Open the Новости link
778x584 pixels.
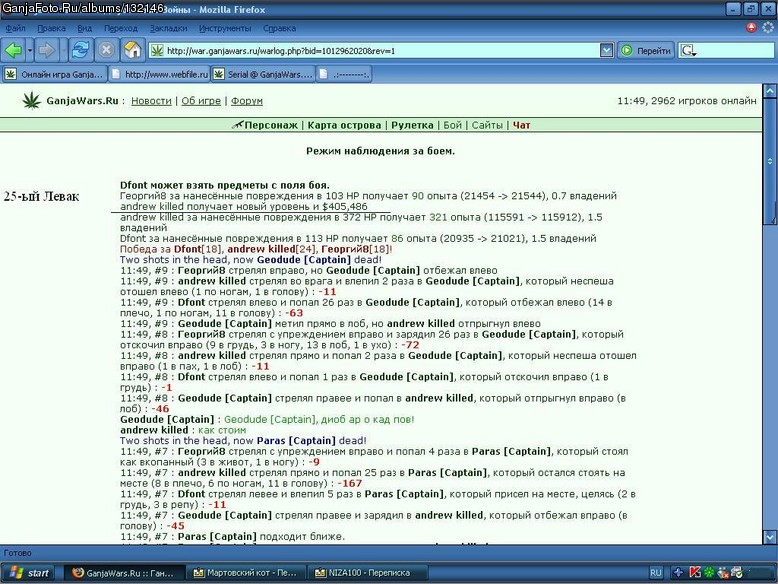[x=151, y=101]
